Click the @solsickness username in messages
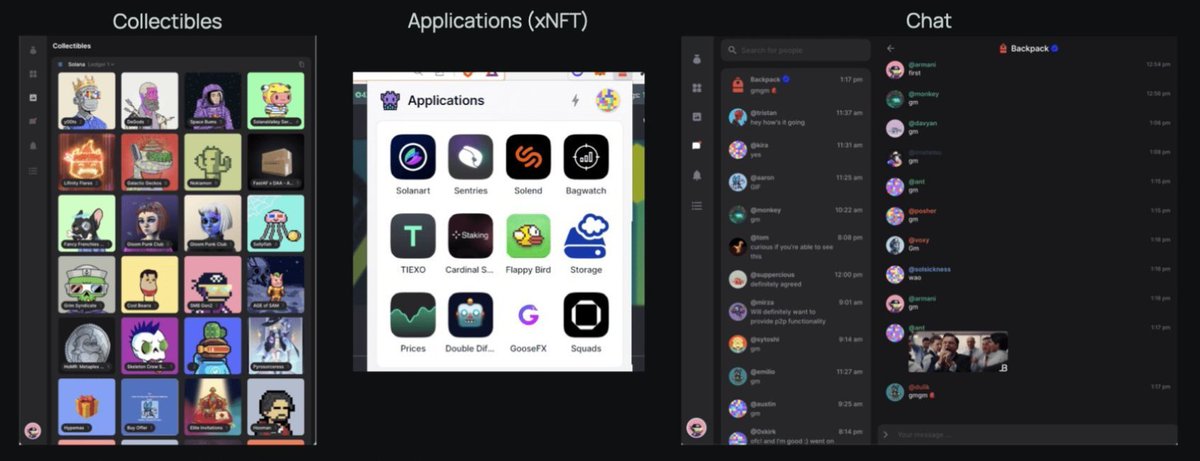 pyautogui.click(x=930, y=269)
